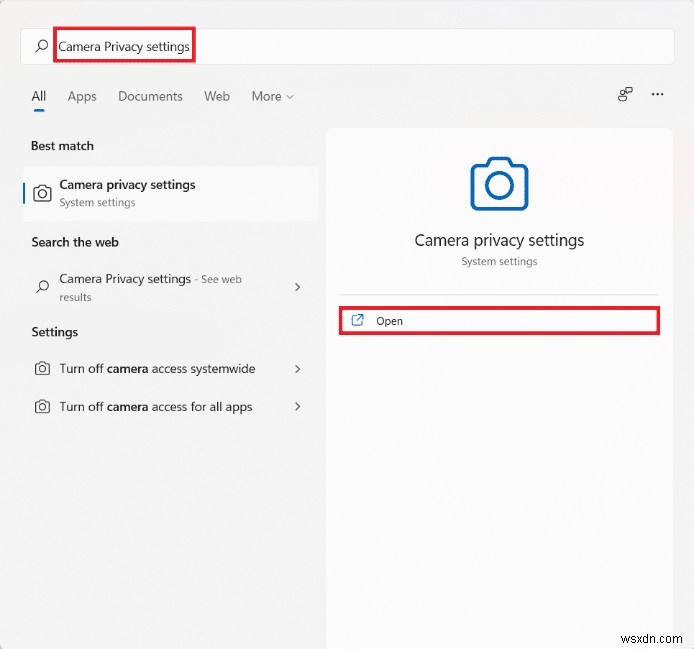
Task: Click large blue camera icon in preview pane
Action: point(499,183)
